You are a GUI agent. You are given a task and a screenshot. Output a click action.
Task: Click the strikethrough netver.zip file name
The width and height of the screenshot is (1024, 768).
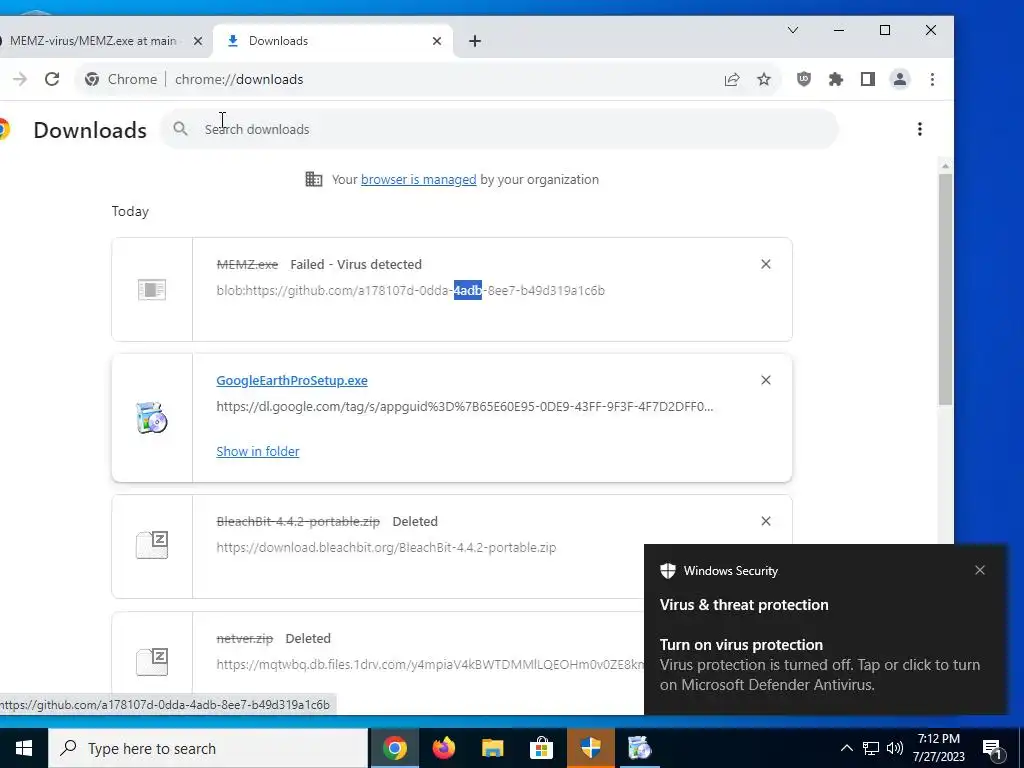(245, 638)
